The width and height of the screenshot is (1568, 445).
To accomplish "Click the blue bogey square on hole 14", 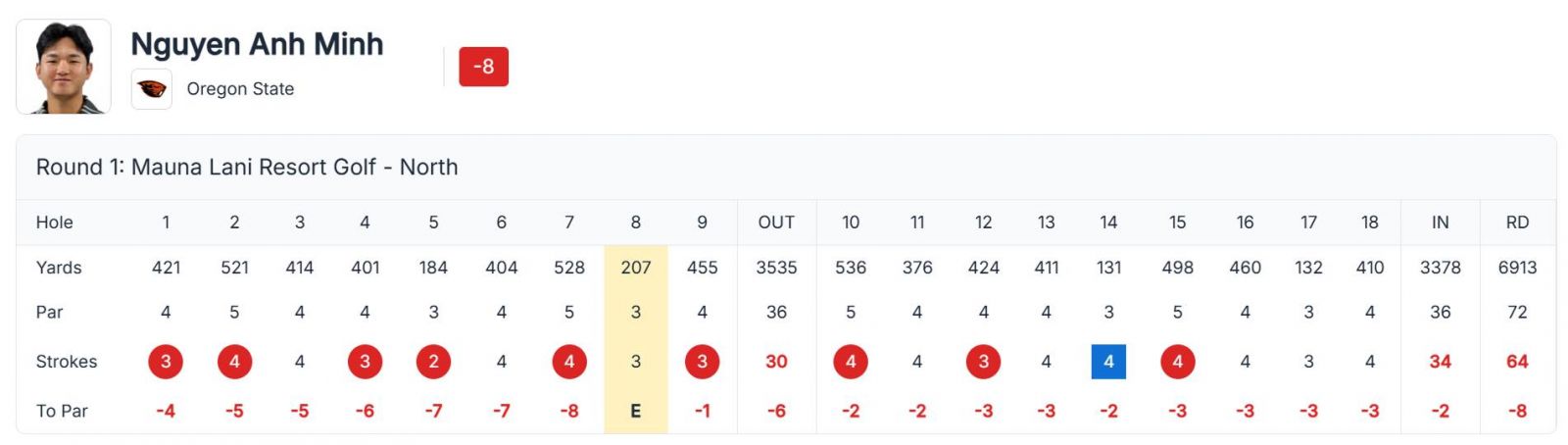I will 1108,362.
